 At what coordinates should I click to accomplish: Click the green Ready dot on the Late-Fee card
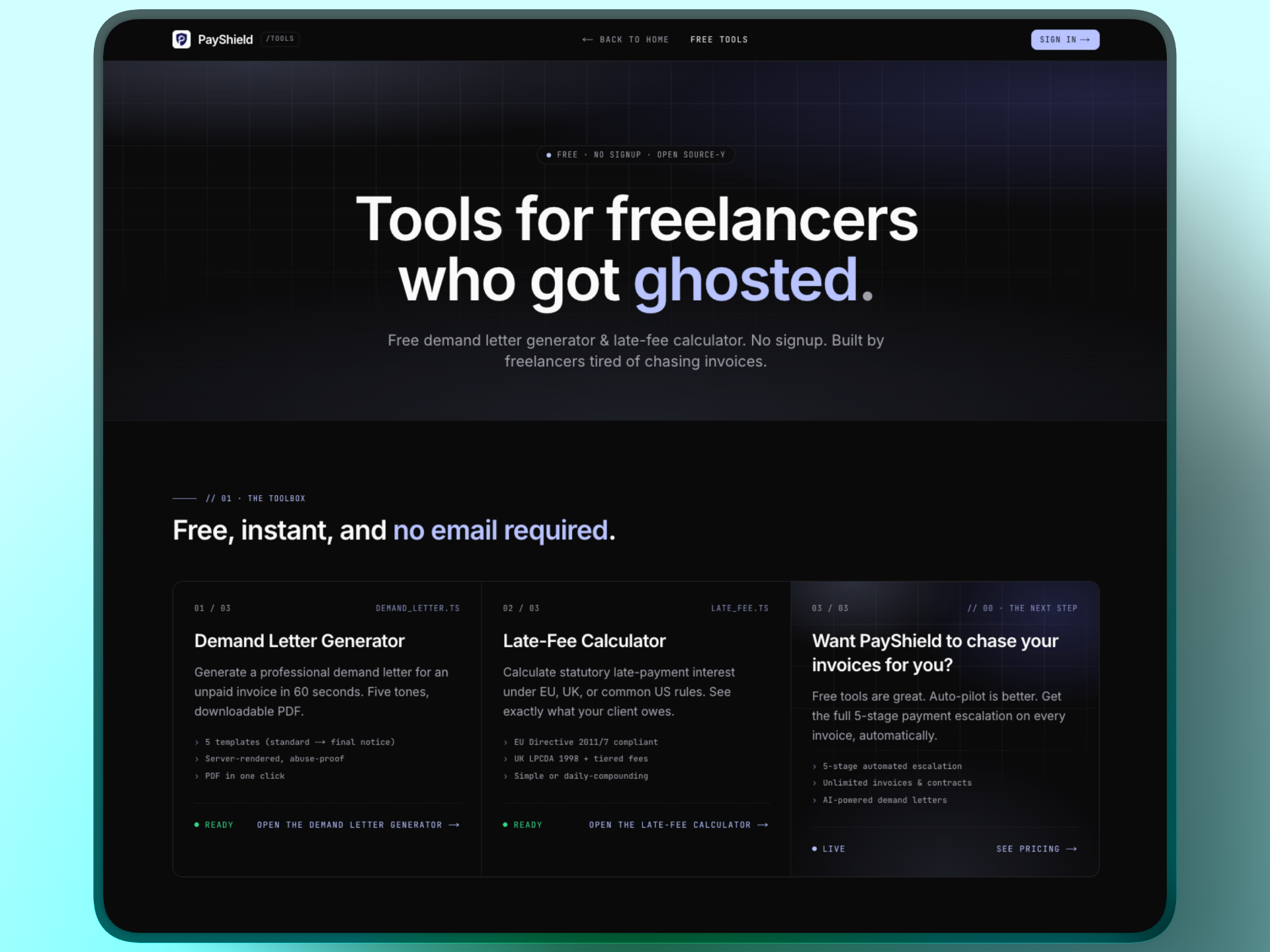pos(505,825)
